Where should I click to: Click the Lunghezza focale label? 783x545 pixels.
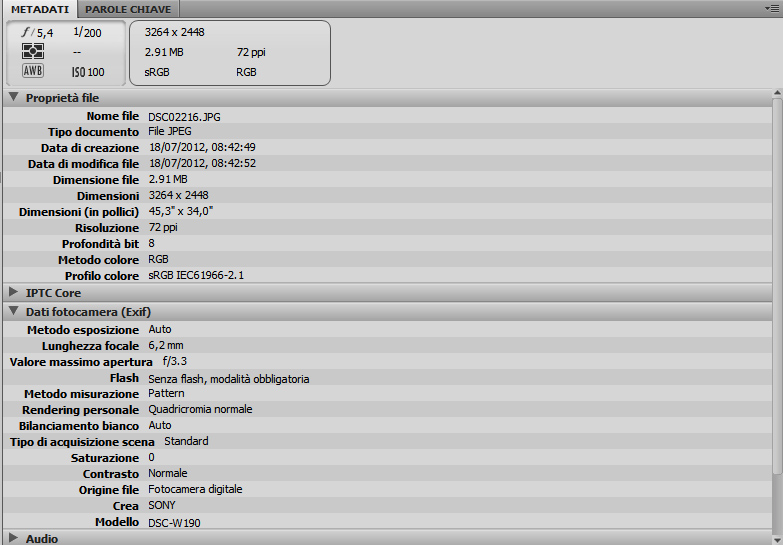[x=90, y=346]
